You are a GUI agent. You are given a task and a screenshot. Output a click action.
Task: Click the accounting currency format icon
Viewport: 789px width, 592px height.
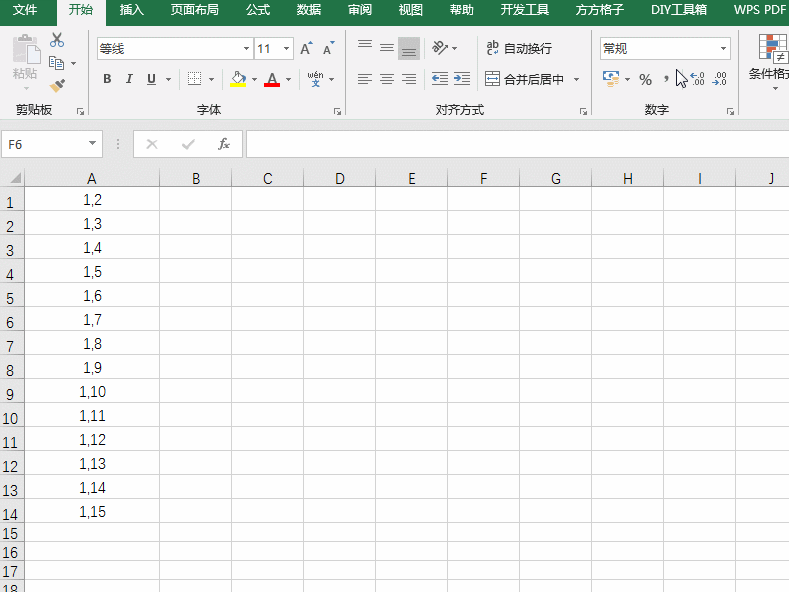(x=611, y=79)
